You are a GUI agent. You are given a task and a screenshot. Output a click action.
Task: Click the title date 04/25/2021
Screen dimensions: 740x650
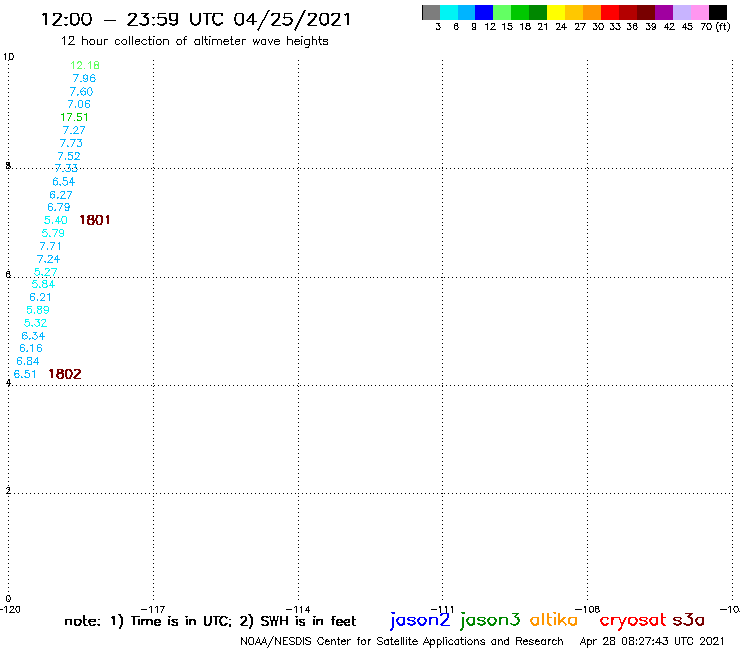tap(292, 20)
